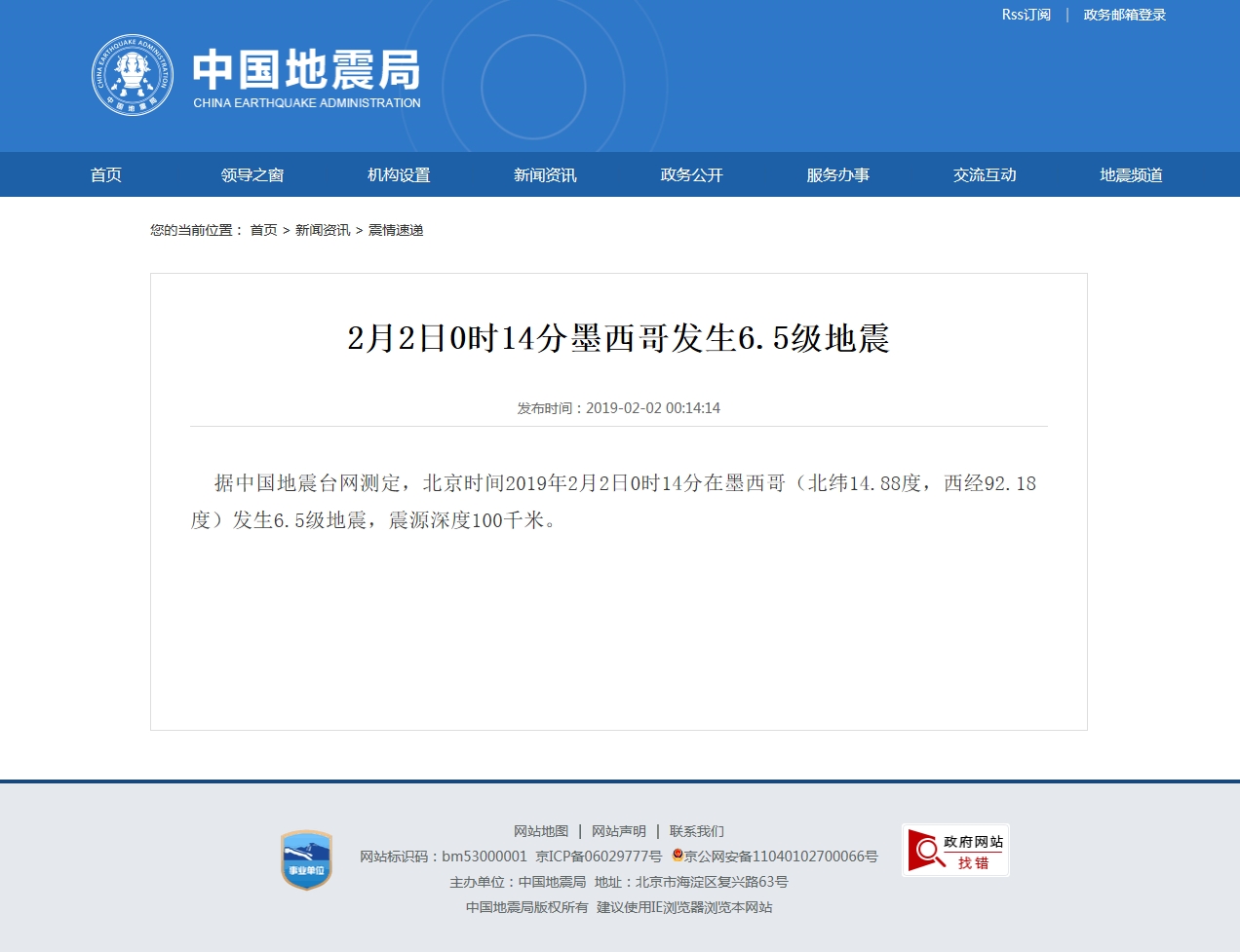Viewport: 1240px width, 952px height.
Task: Click 首页 in the breadcrumb trail
Action: [x=263, y=230]
